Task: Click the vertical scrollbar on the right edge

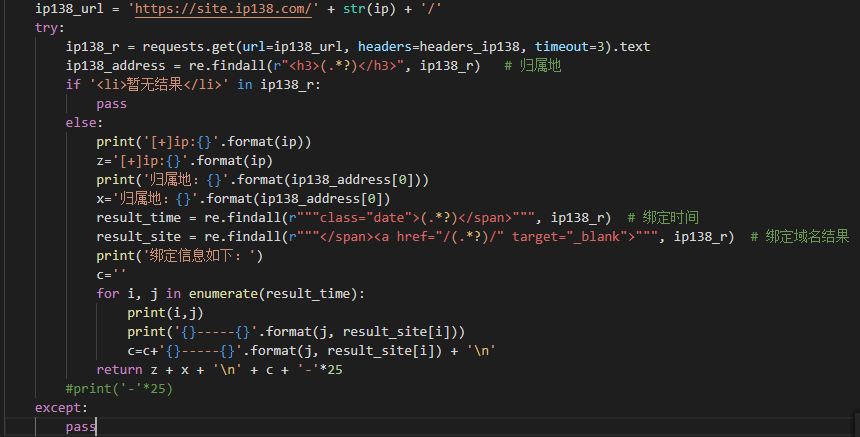Action: 857,218
